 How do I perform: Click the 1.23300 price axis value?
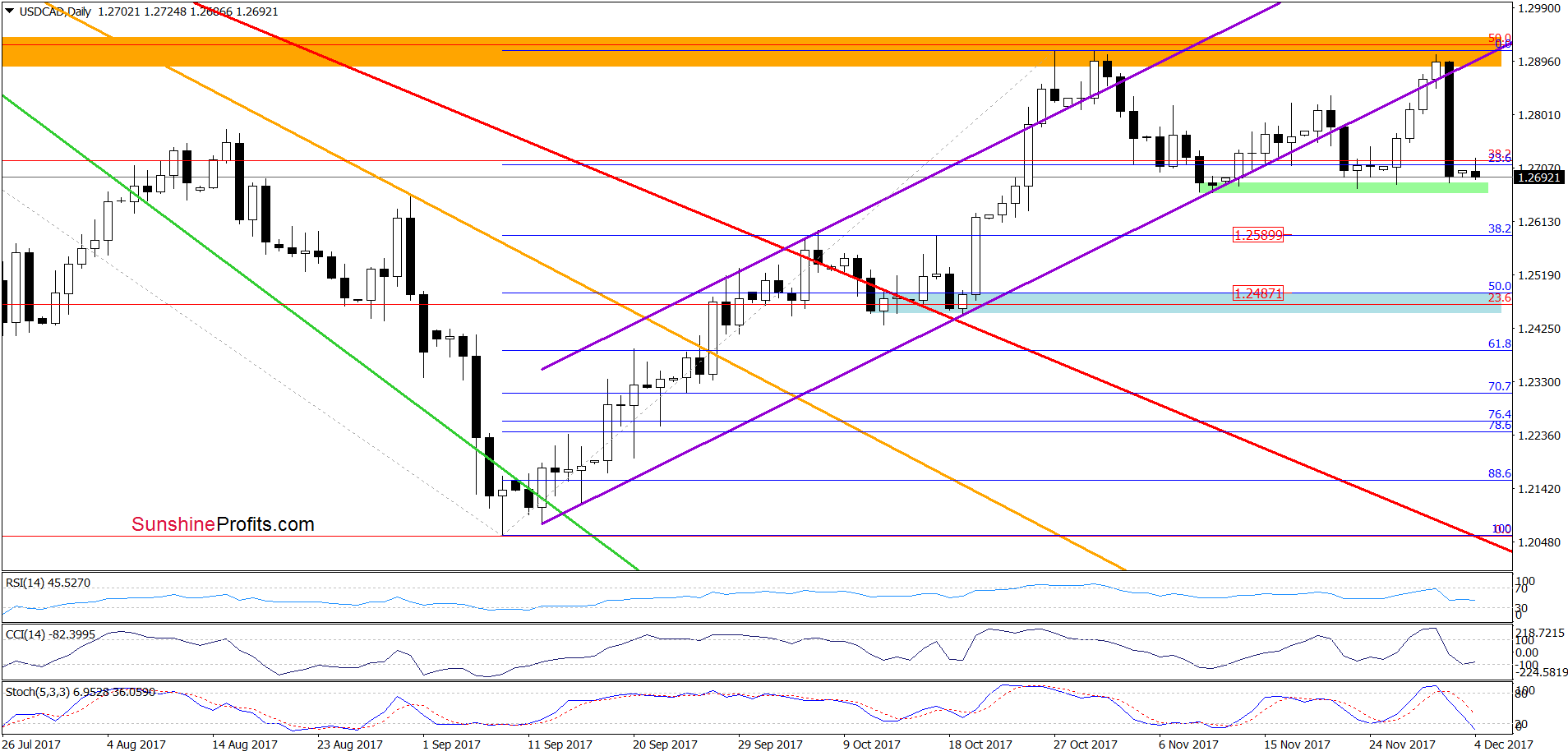click(1538, 382)
